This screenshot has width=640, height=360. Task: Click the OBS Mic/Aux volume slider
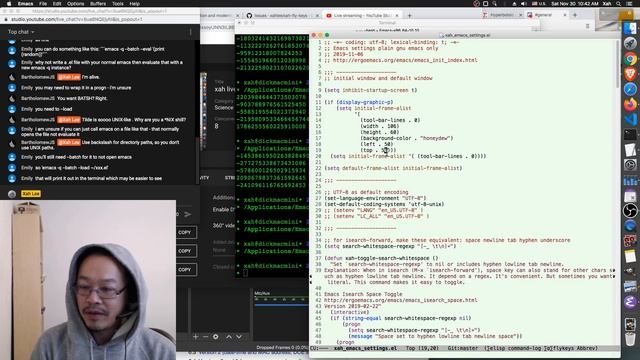coord(281,304)
